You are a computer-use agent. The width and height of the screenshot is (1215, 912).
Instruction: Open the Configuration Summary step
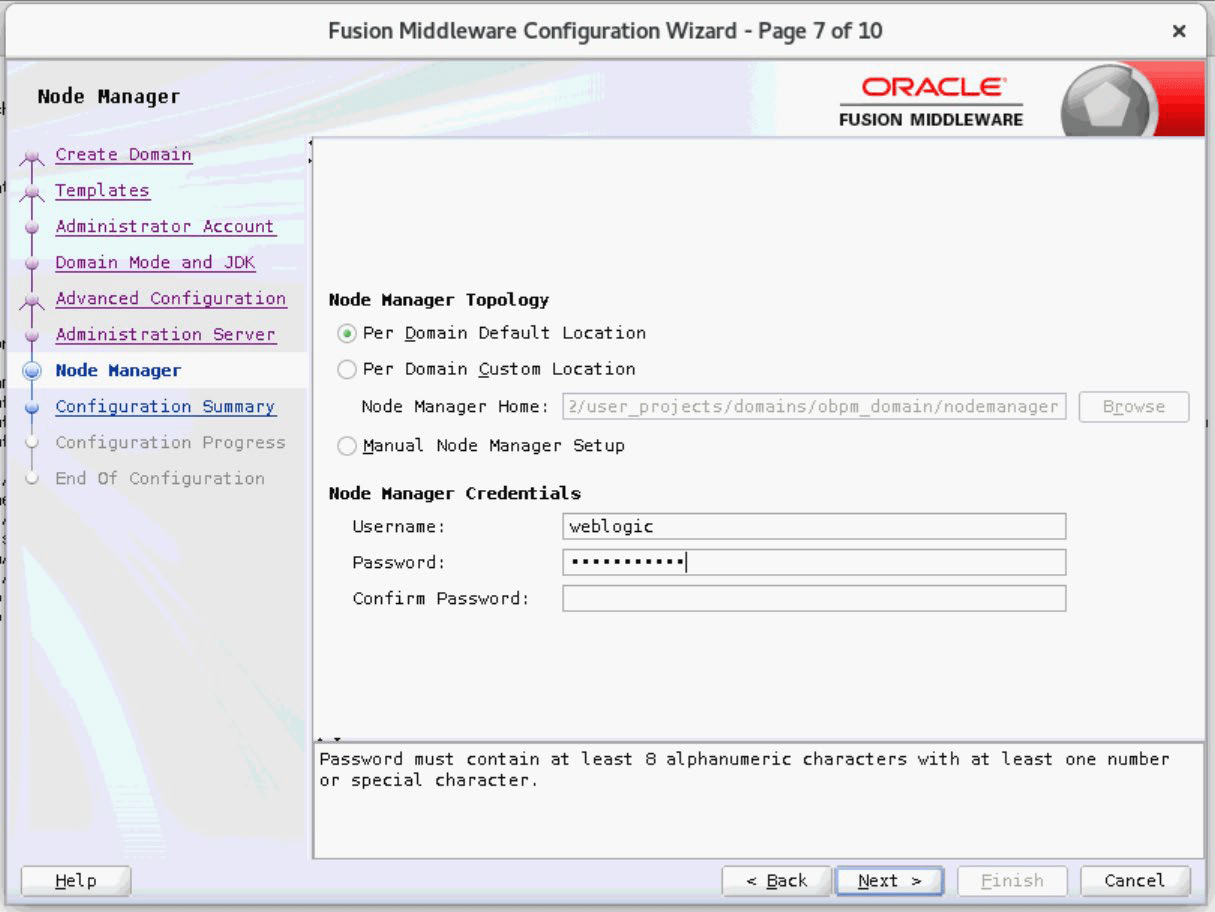point(165,407)
